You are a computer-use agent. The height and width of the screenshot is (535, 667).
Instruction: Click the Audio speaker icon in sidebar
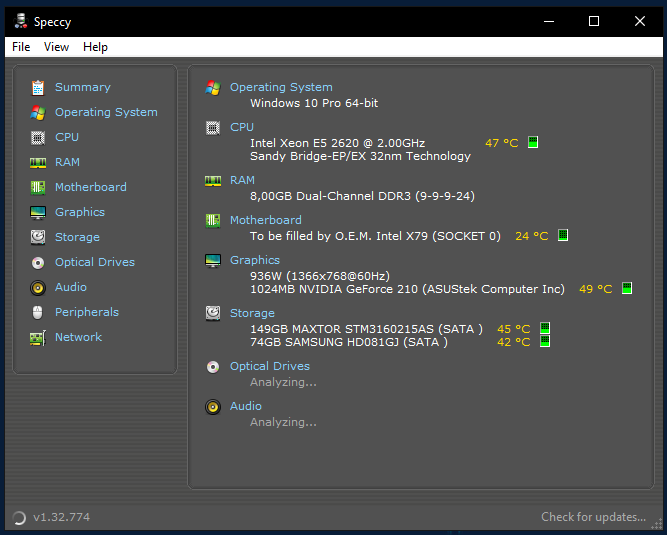point(38,288)
